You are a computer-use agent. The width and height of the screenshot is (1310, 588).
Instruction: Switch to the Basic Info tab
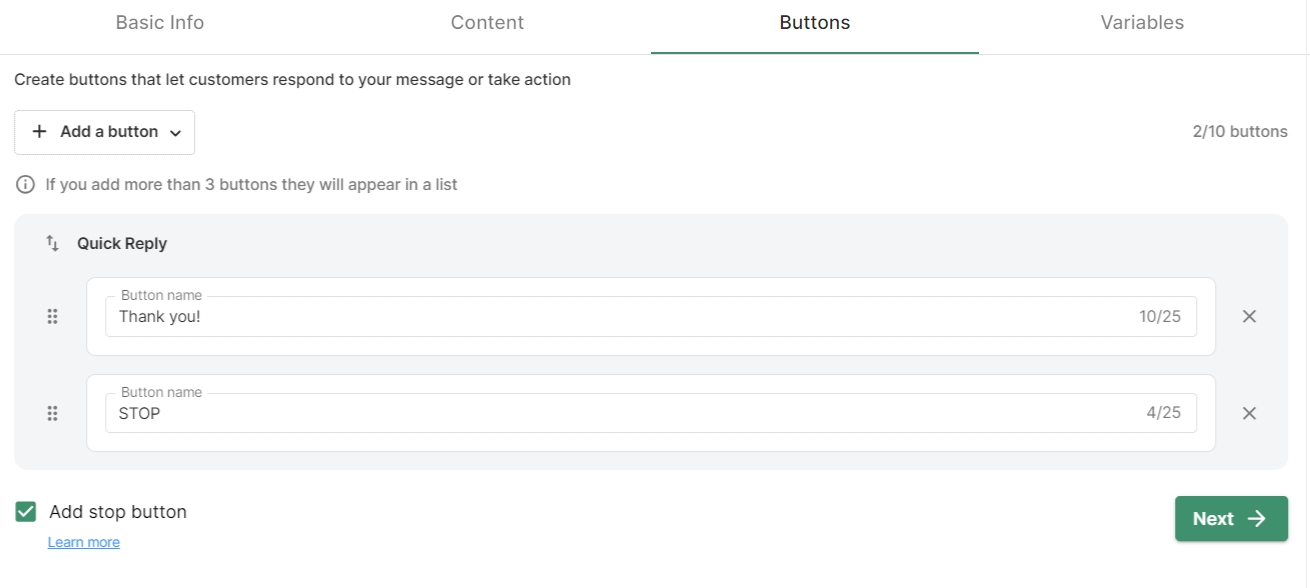click(160, 23)
